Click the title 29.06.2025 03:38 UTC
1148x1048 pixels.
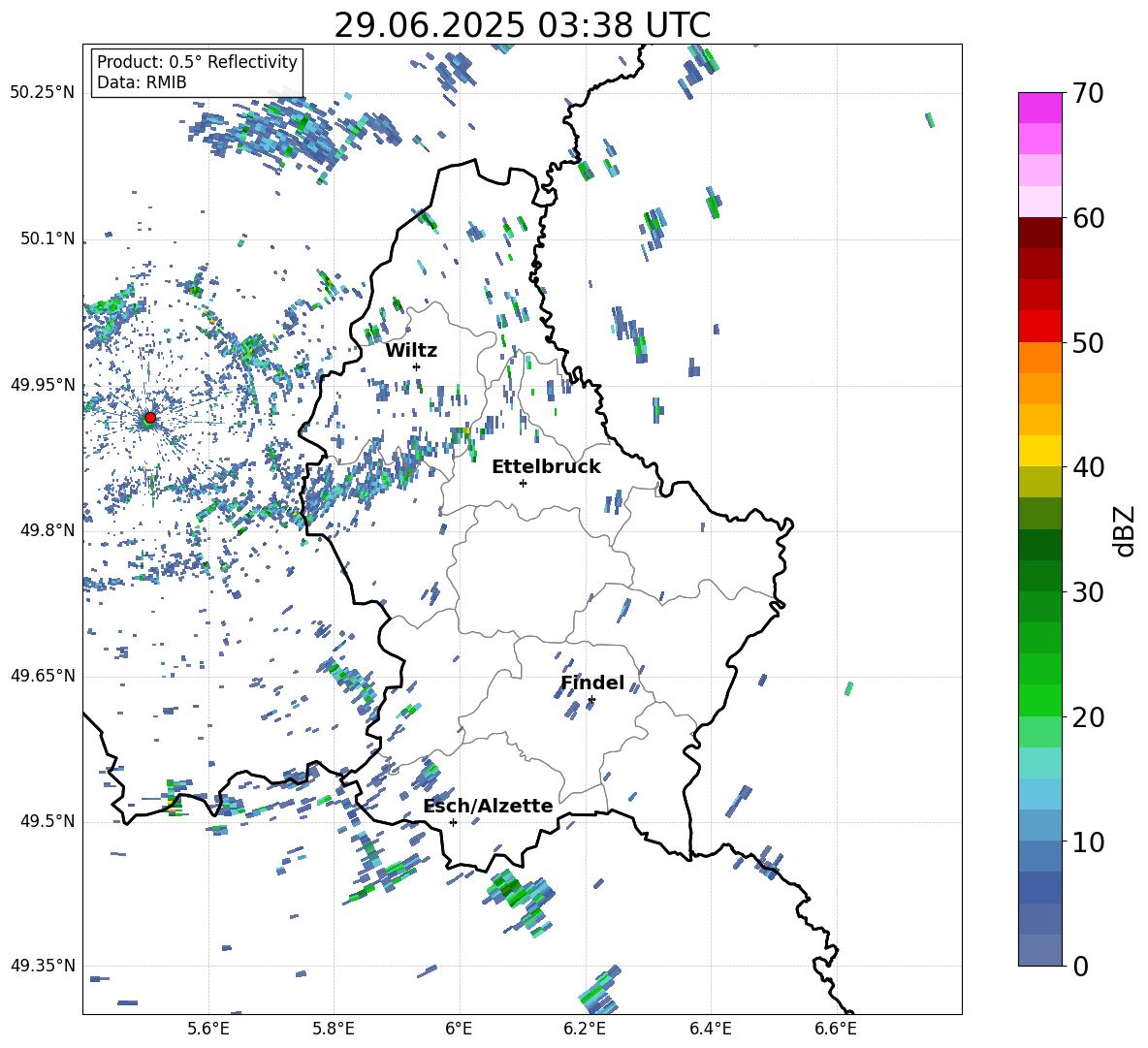pyautogui.click(x=523, y=25)
